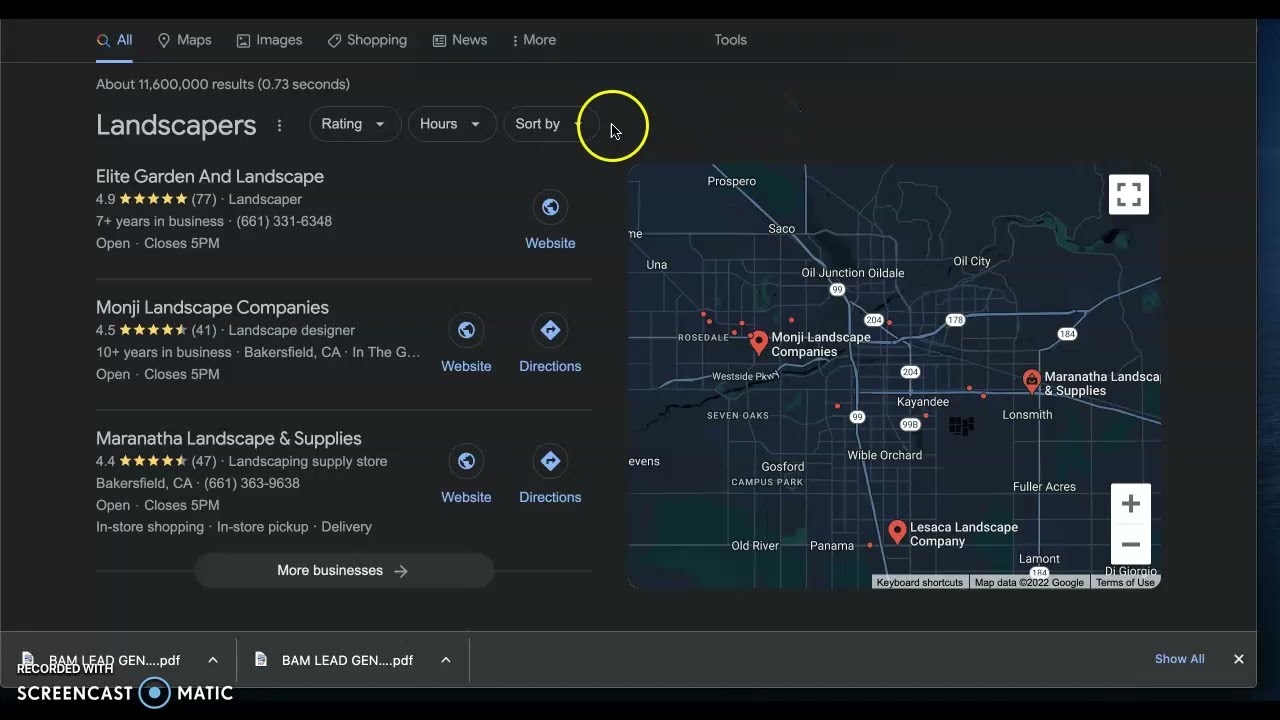Expand the Sort by dropdown
The width and height of the screenshot is (1280, 720).
[x=548, y=124]
